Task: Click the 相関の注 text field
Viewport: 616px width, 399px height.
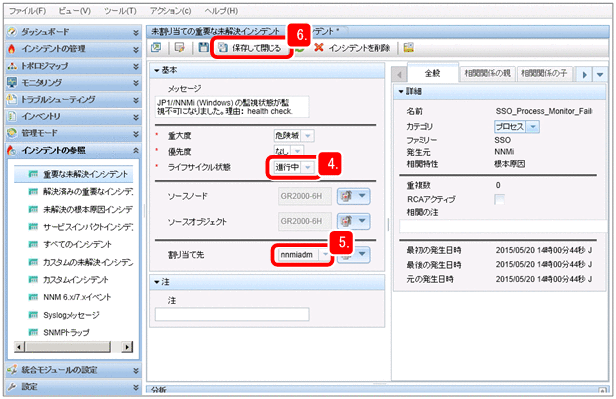Action: [x=503, y=226]
